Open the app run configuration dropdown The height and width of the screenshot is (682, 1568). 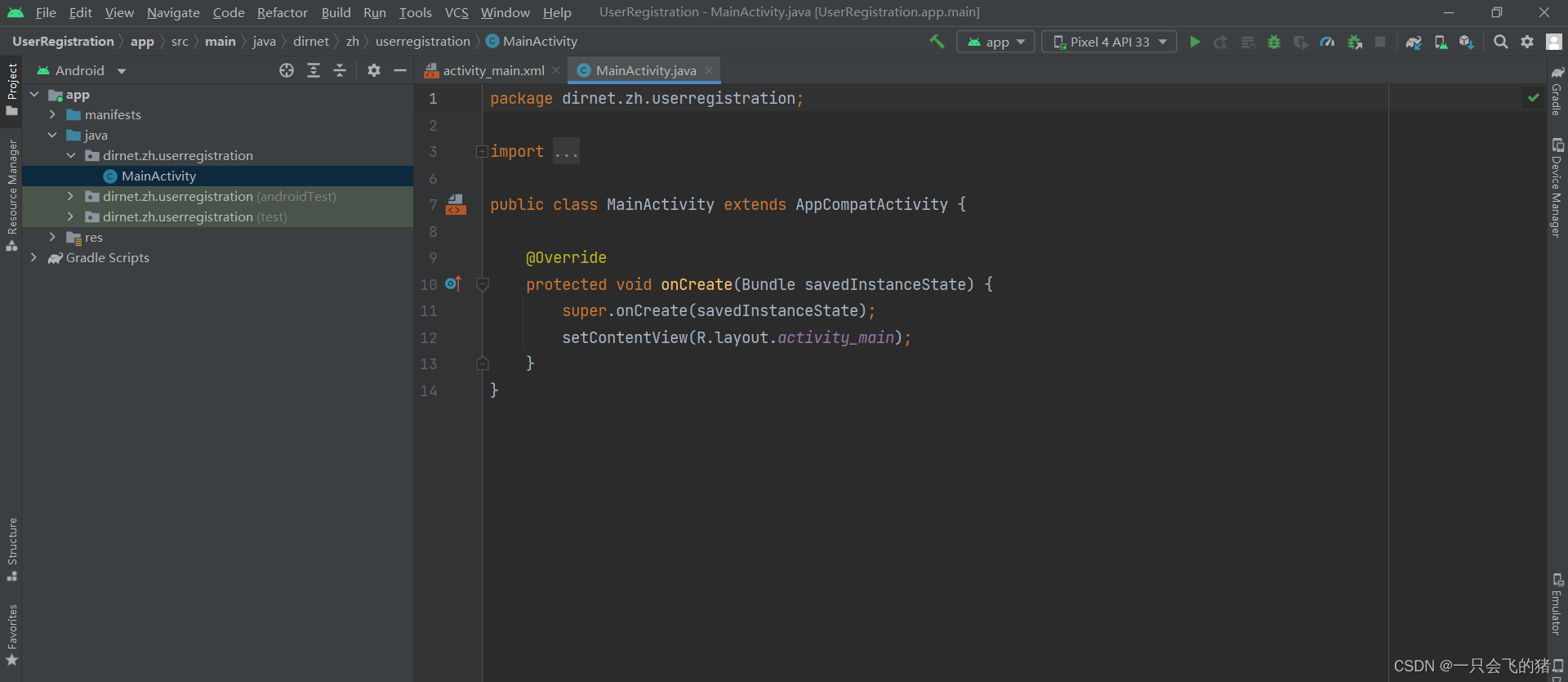point(996,42)
